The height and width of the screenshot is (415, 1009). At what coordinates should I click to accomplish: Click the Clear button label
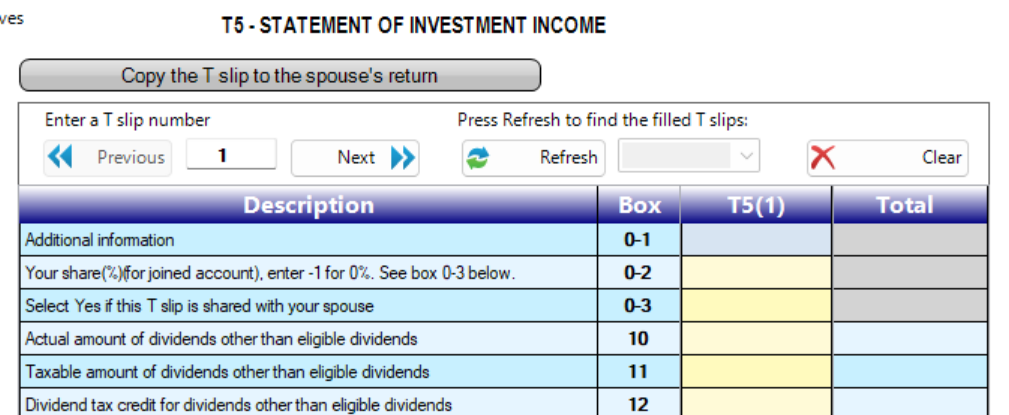click(x=941, y=158)
